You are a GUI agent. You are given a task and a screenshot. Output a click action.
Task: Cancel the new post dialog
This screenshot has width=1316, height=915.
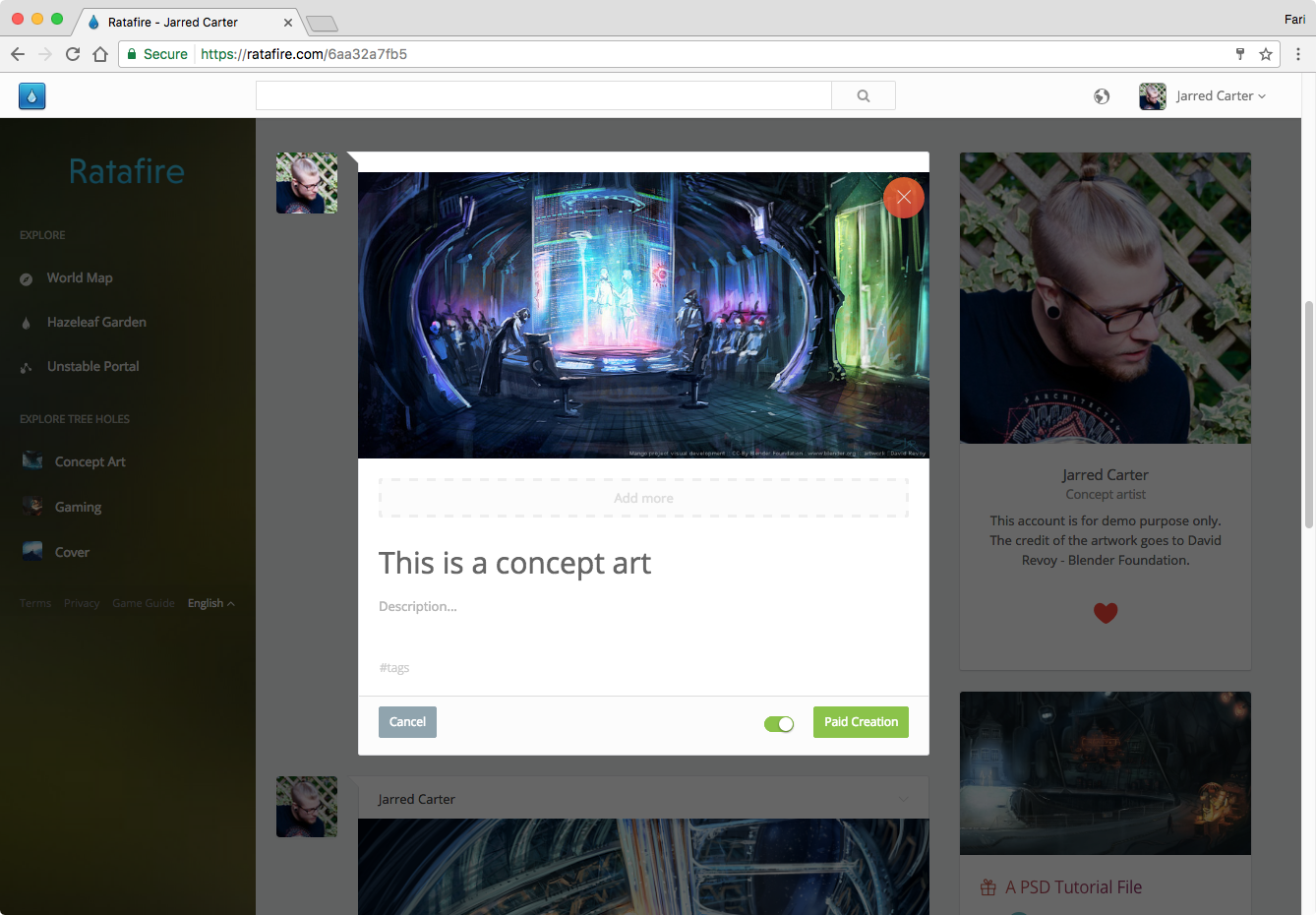coord(406,721)
